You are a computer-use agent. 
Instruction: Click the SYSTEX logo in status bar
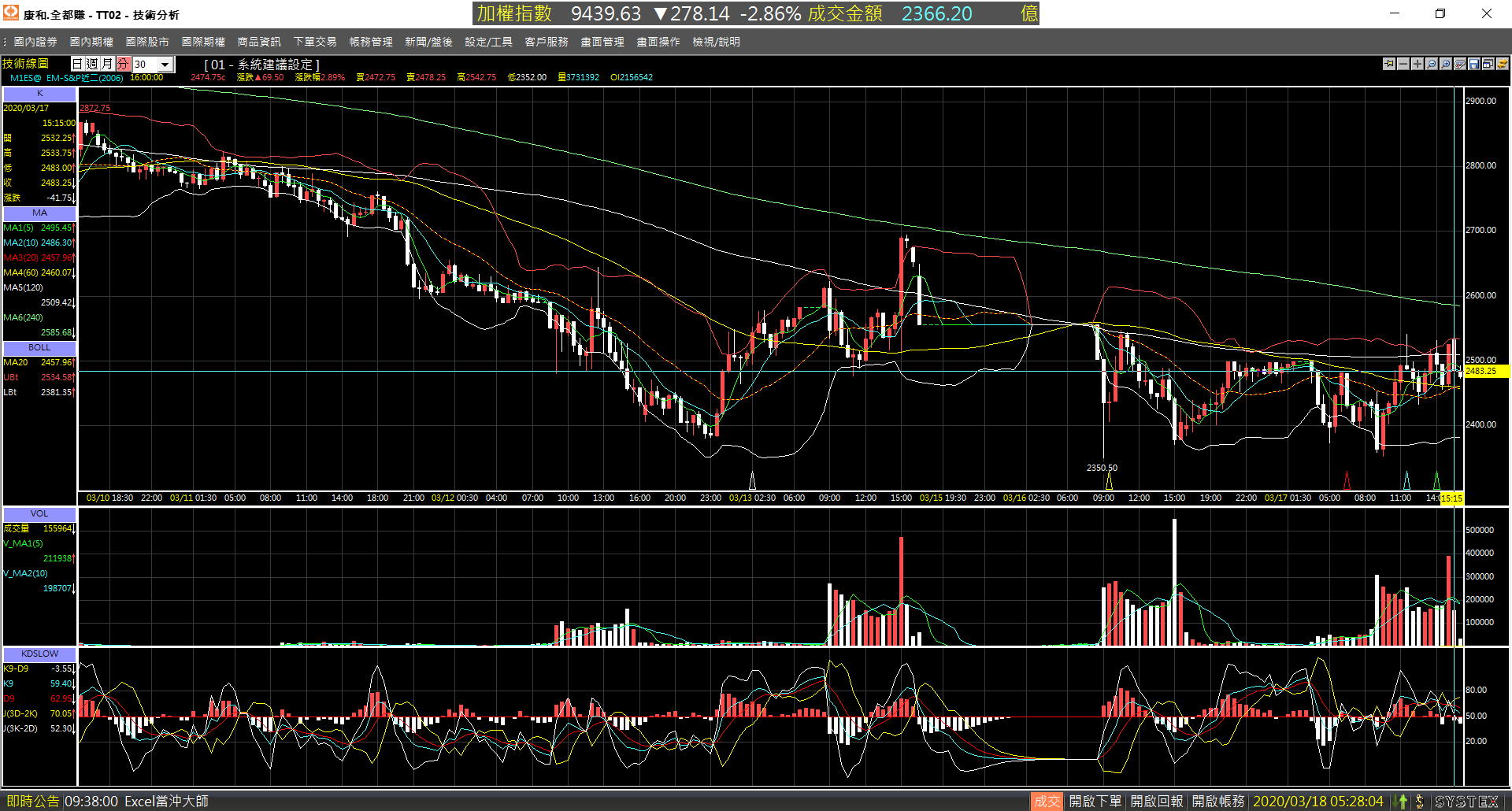1468,802
